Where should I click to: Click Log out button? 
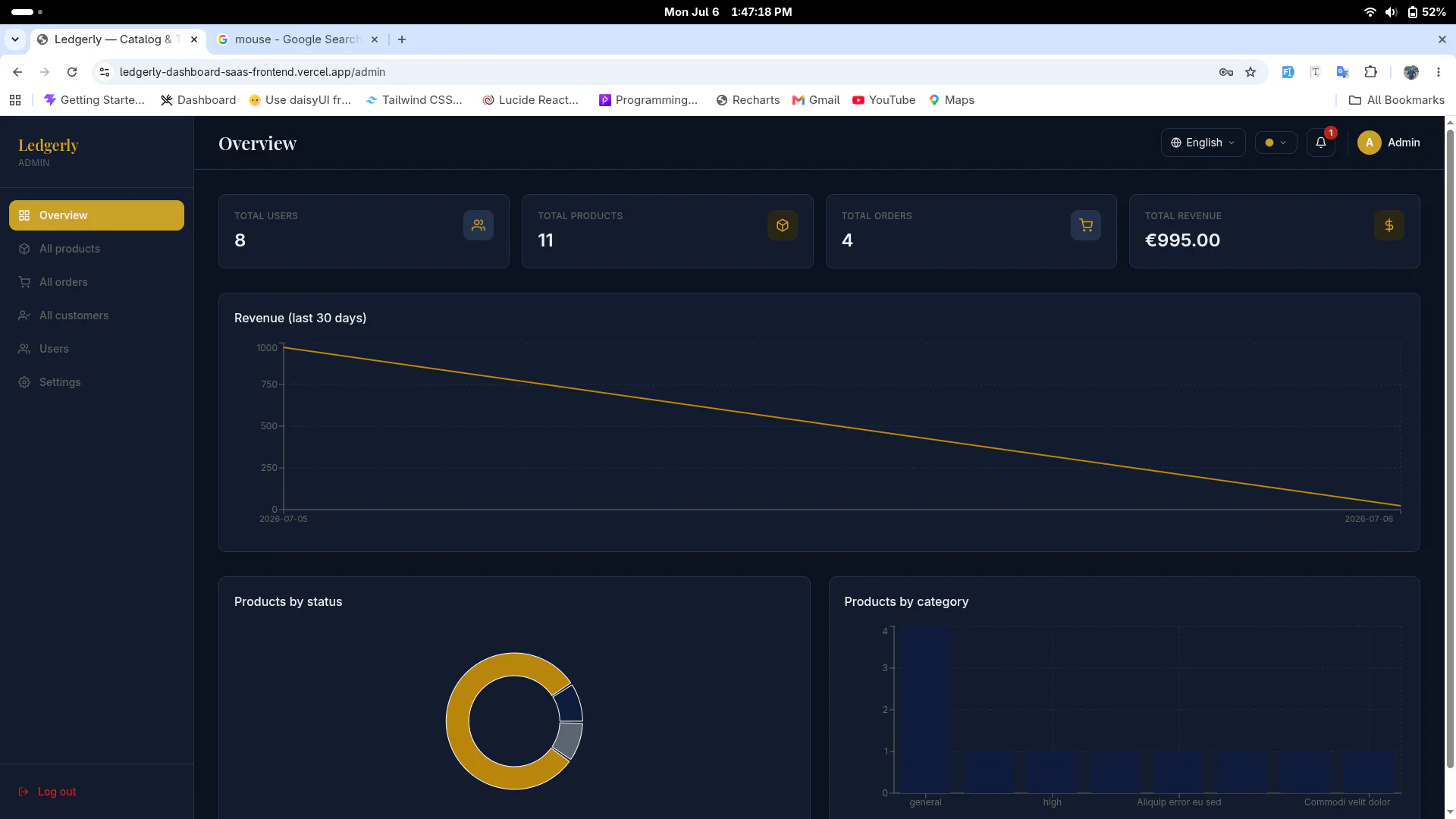pyautogui.click(x=47, y=792)
